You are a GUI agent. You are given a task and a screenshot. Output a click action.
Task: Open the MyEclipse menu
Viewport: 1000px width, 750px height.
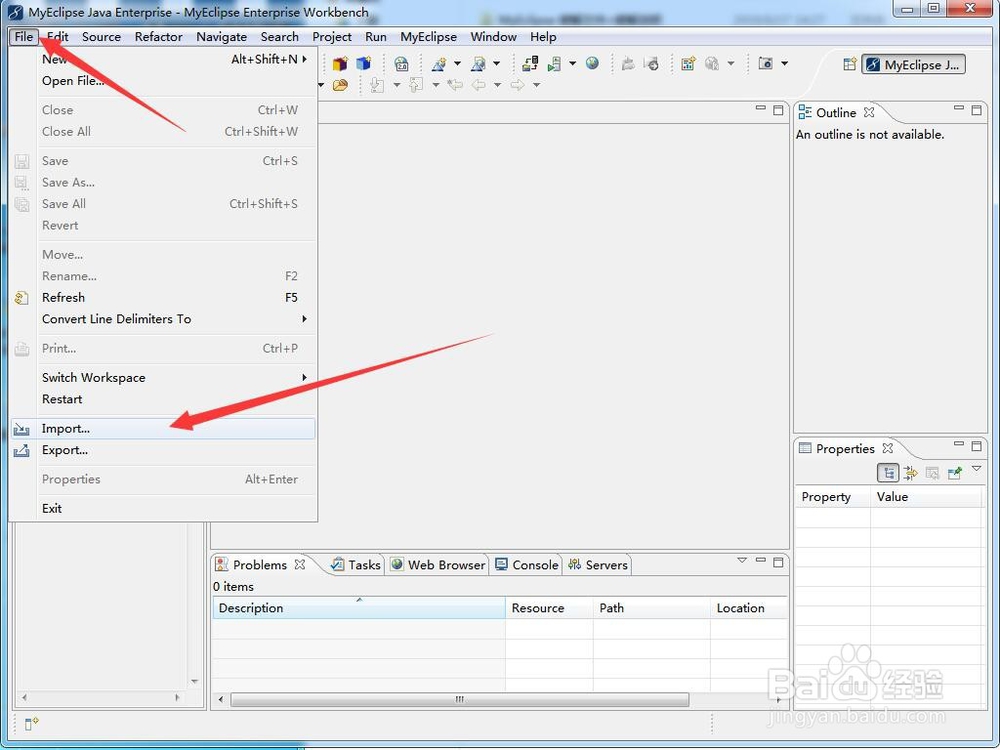point(429,37)
